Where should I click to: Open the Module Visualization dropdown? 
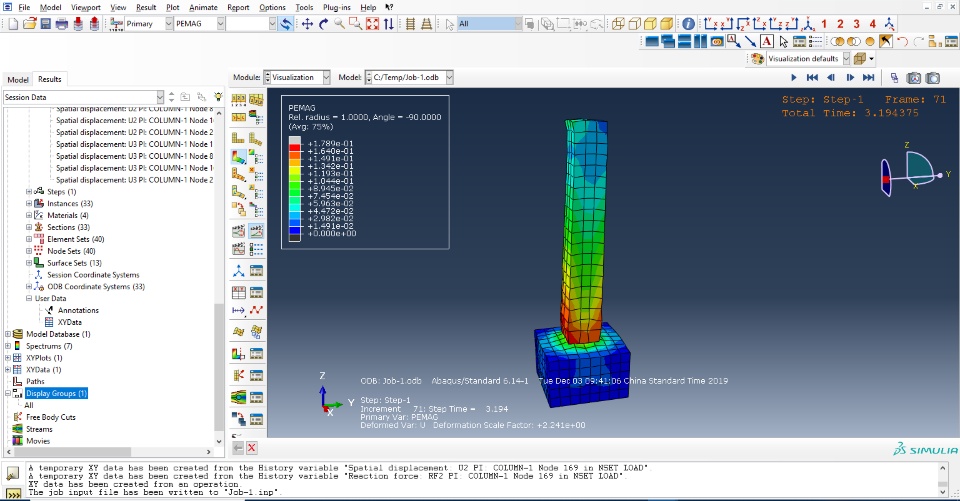(x=326, y=77)
